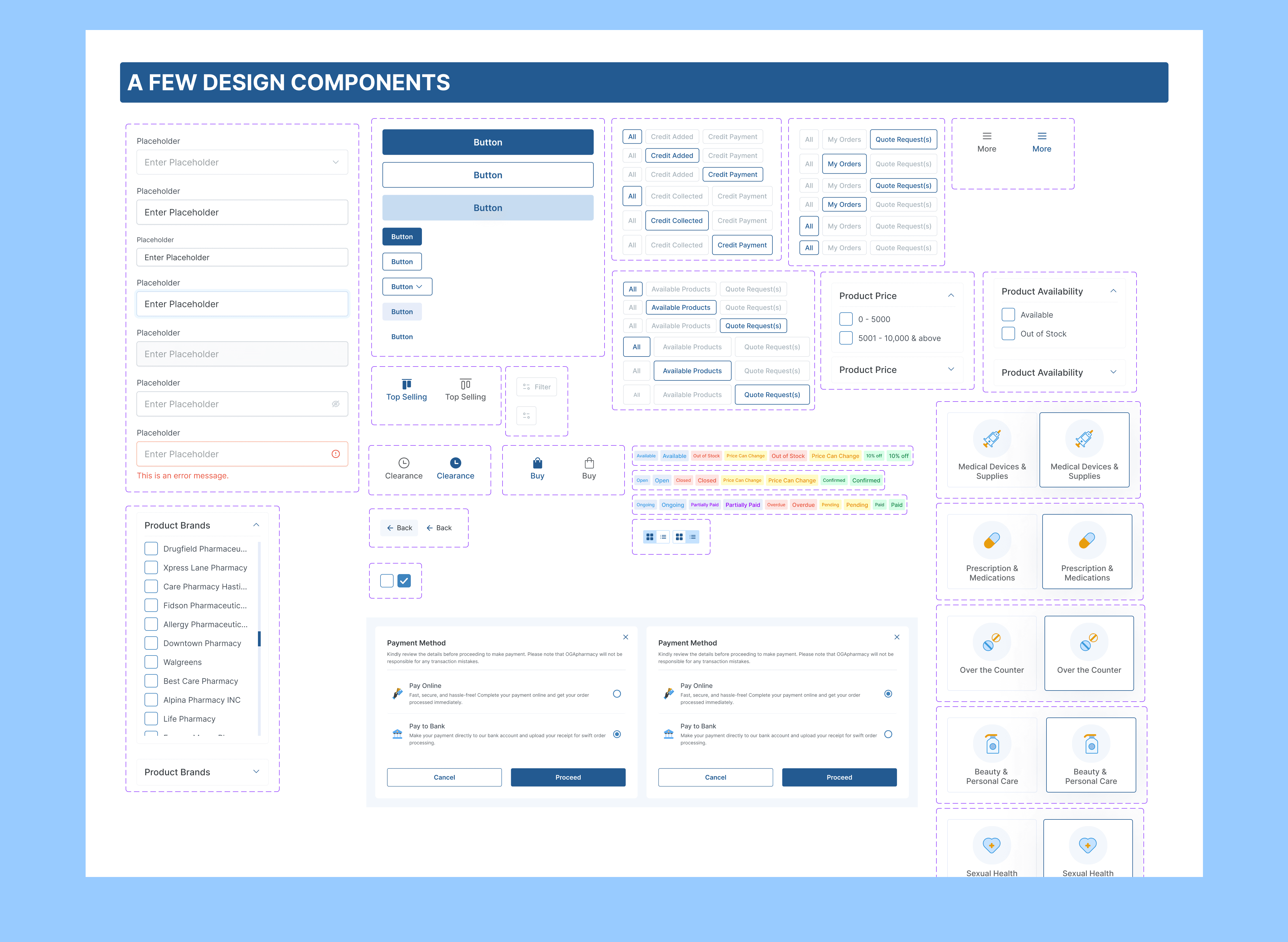Expand the collapsed Product Brands panel
The width and height of the screenshot is (1288, 942).
coord(256,772)
